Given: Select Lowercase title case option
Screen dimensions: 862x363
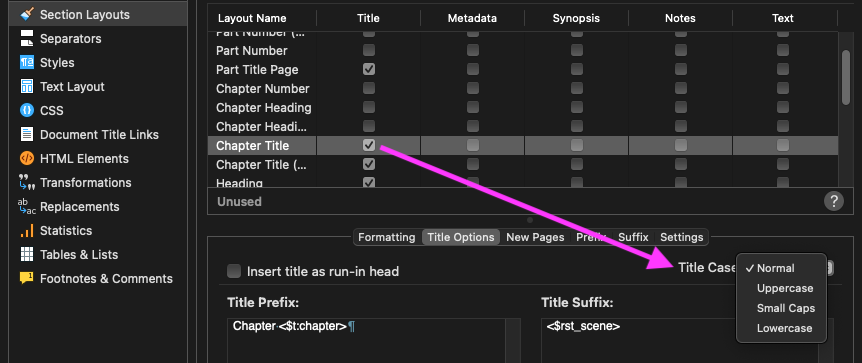Looking at the screenshot, I should pos(784,328).
